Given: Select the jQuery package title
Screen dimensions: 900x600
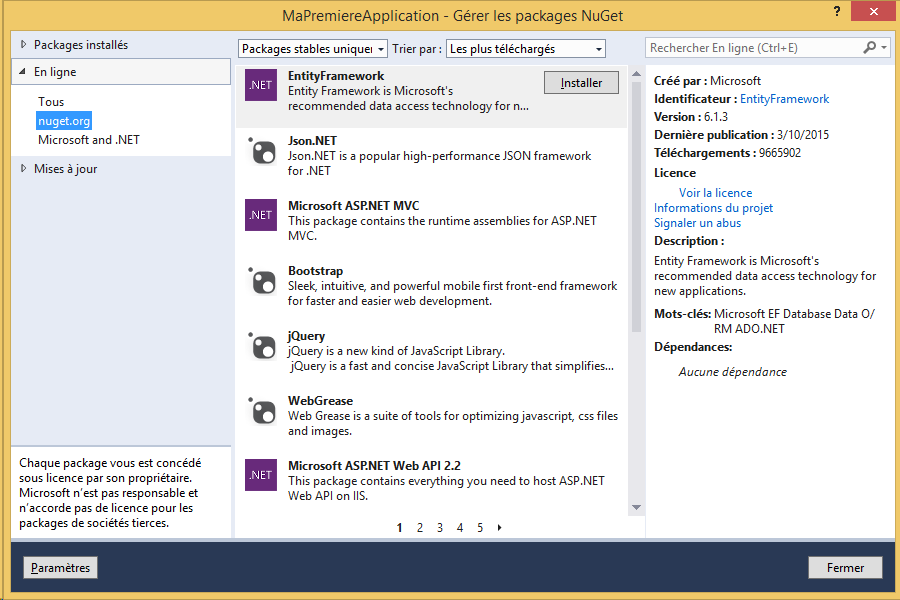Looking at the screenshot, I should coord(306,335).
